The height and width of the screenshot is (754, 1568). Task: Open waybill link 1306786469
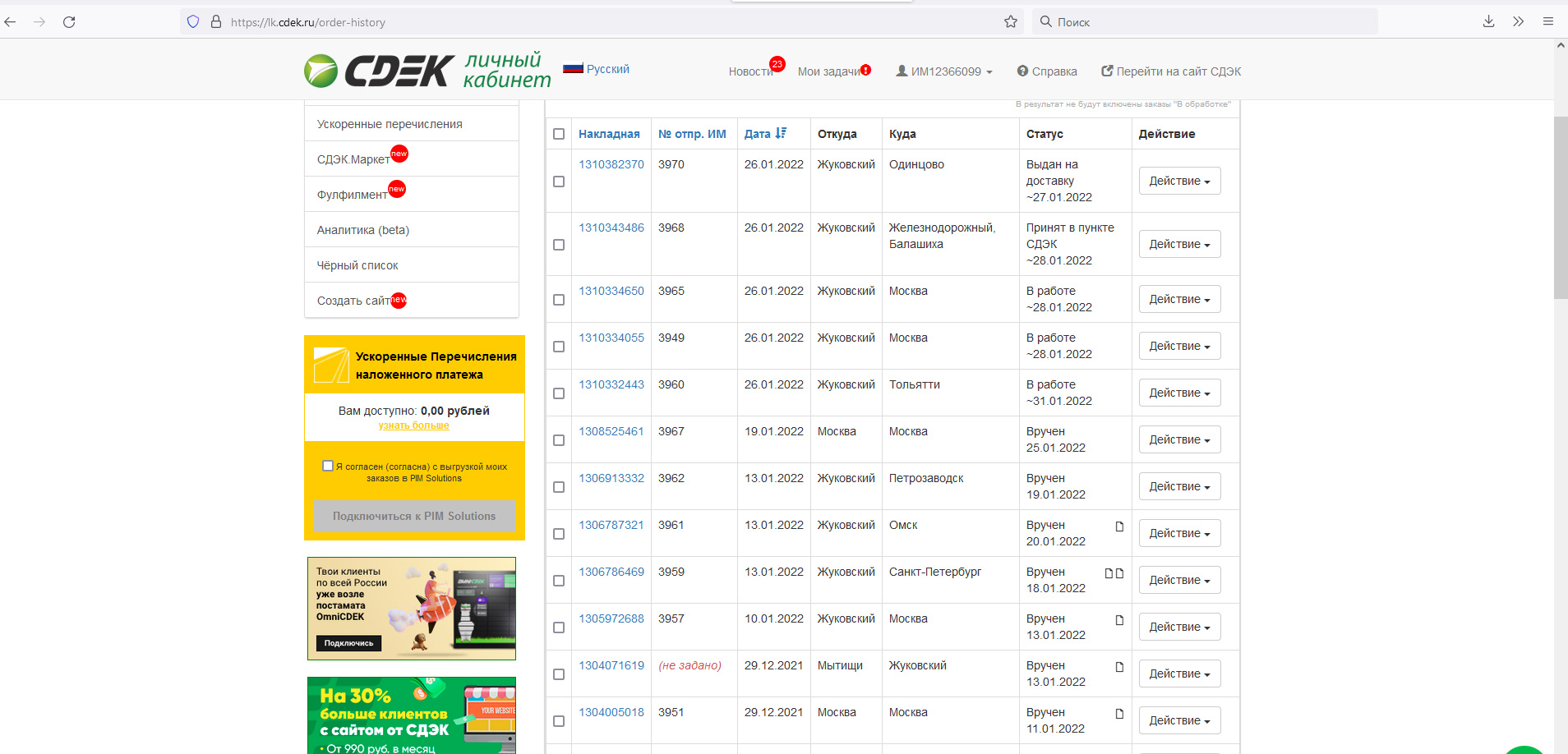point(611,572)
